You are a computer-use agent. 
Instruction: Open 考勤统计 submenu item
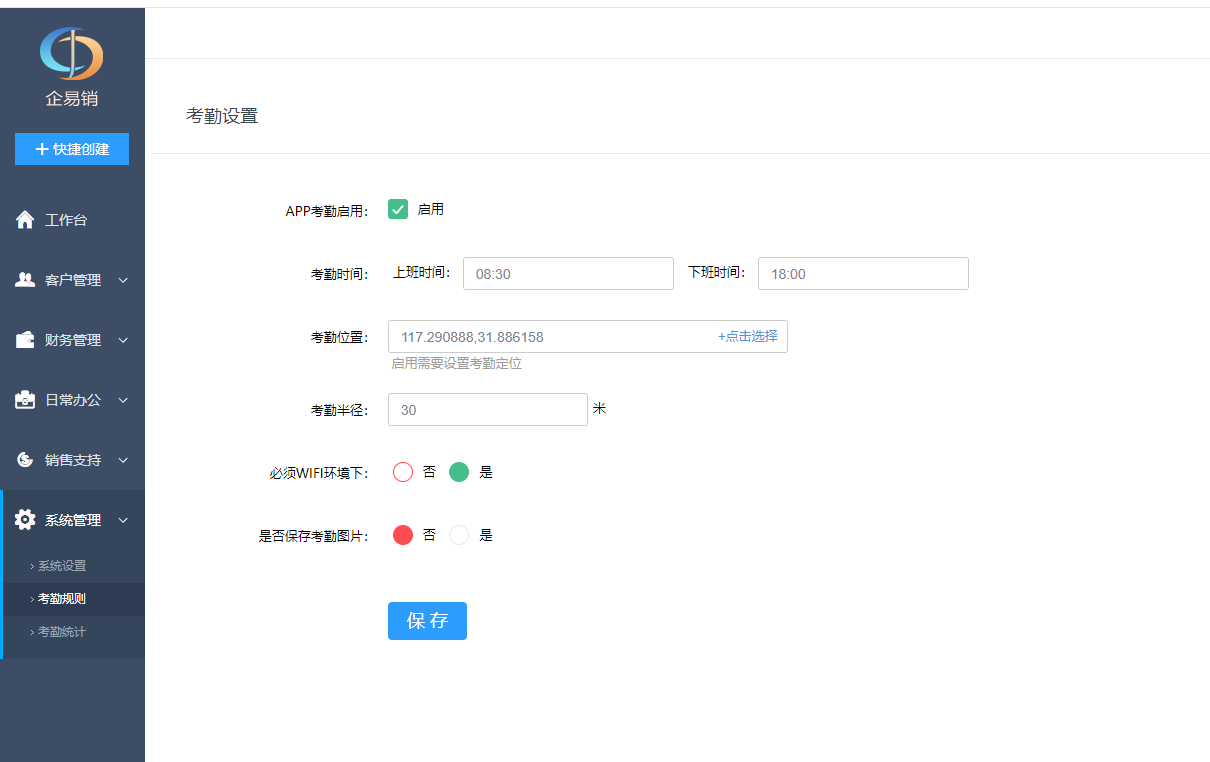coord(62,632)
